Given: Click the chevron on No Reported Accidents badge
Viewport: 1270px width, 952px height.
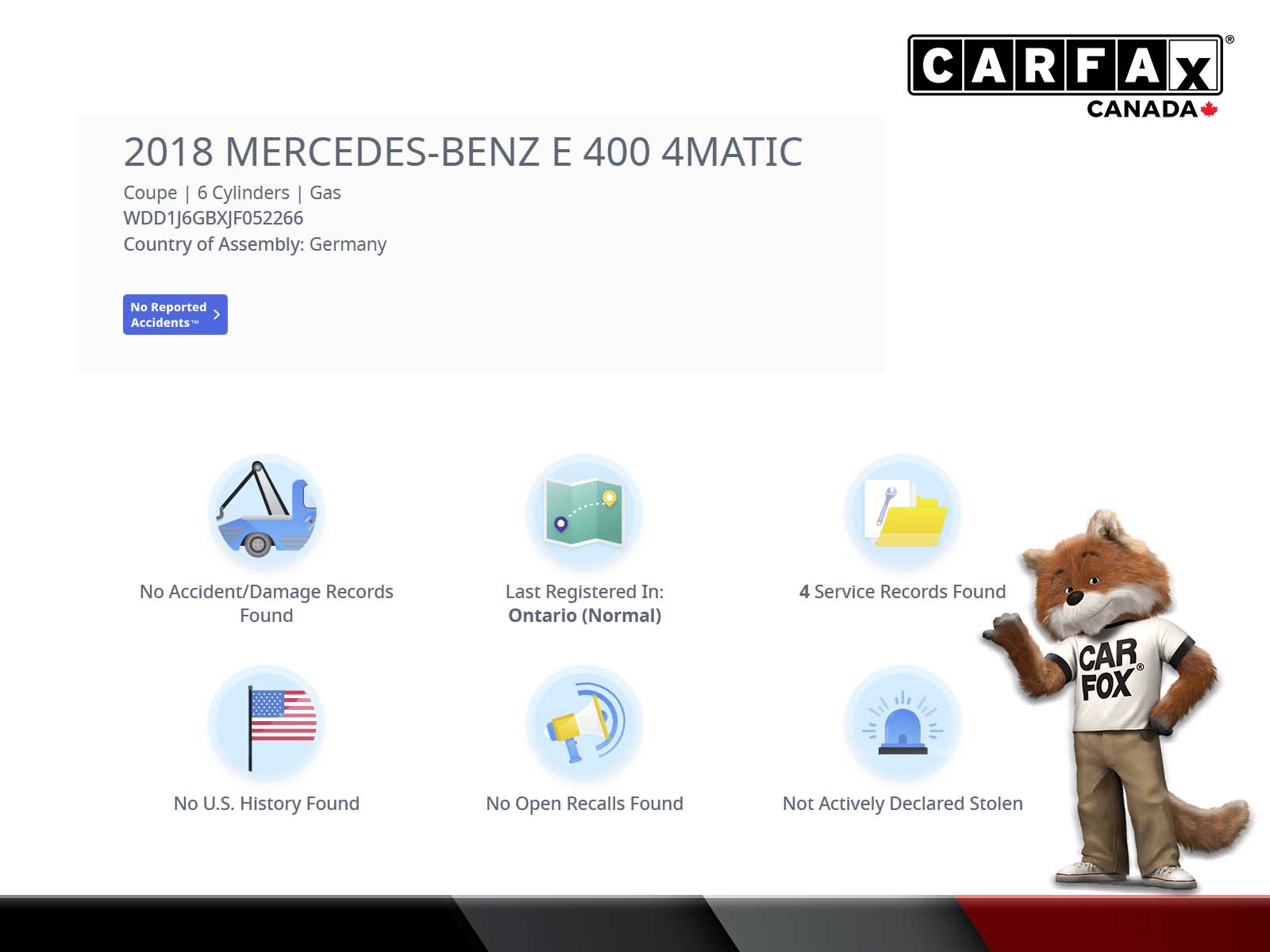Looking at the screenshot, I should pos(217,314).
